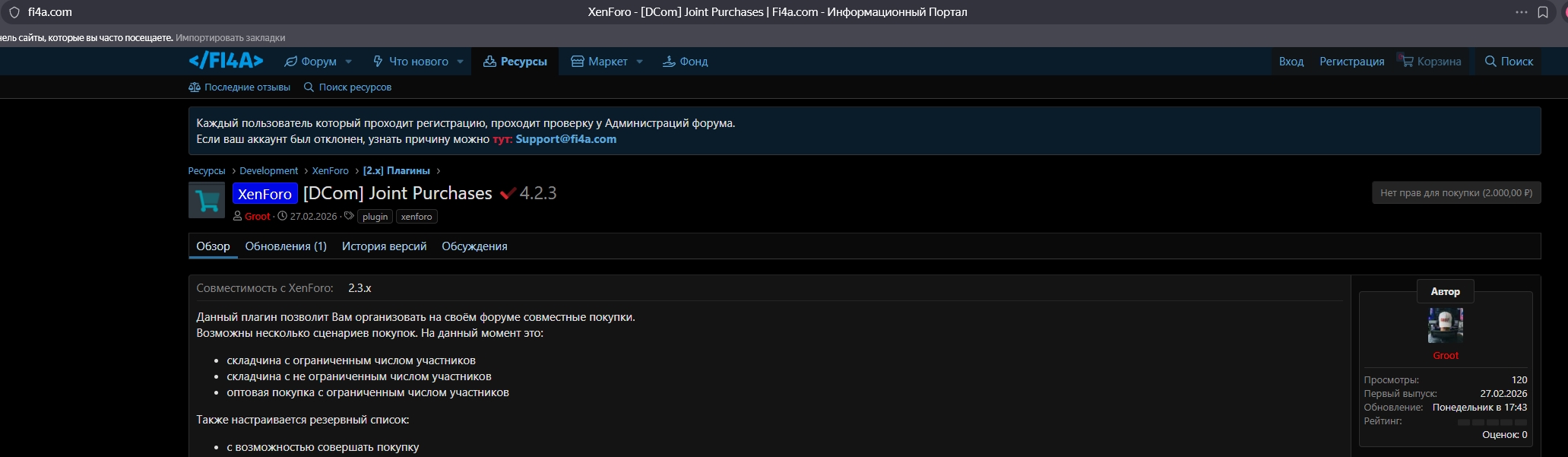This screenshot has width=1568, height=457.
Task: Click the Понедельник в 17:43 update time
Action: click(x=1480, y=408)
